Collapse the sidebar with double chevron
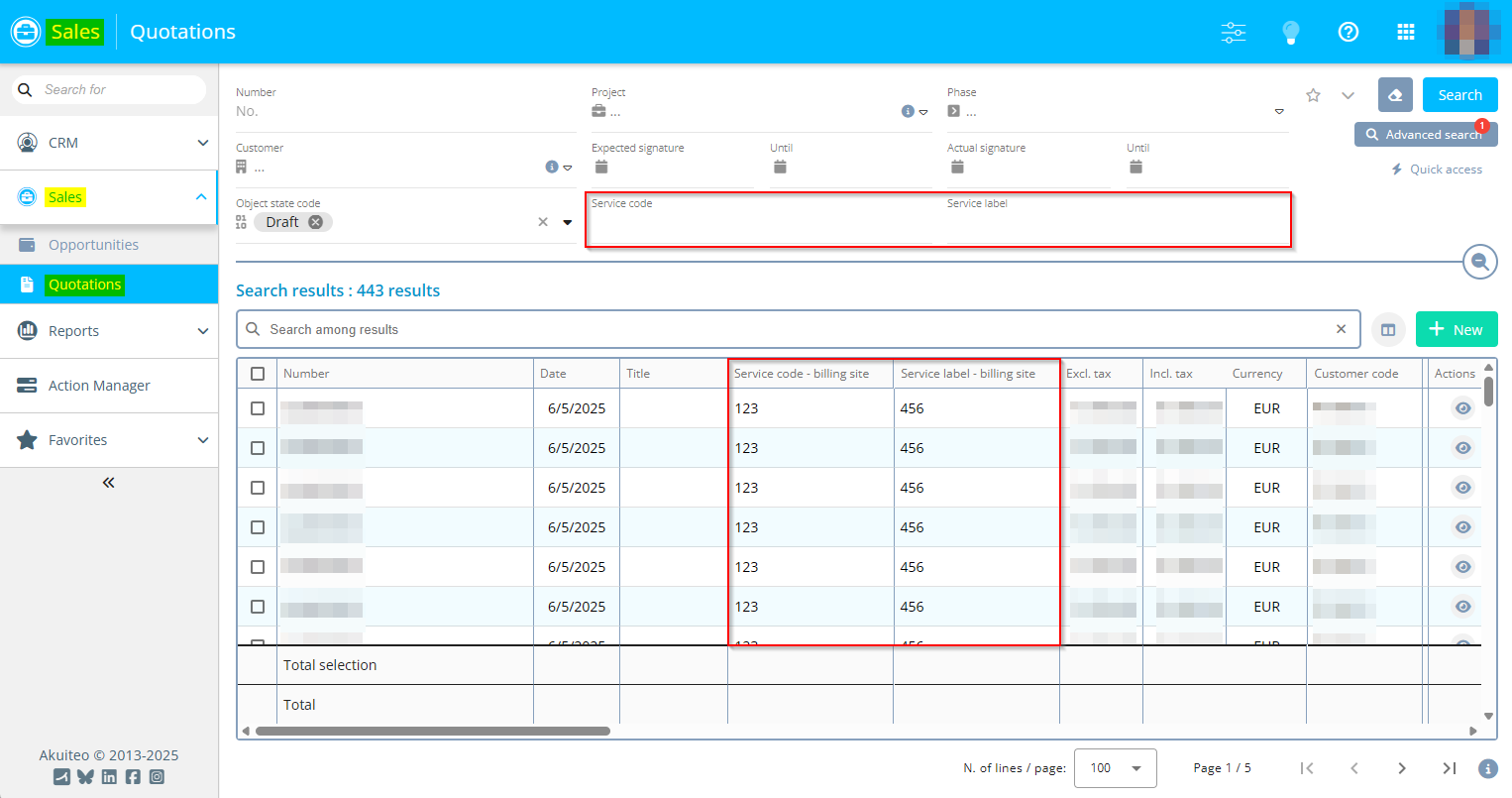This screenshot has width=1512, height=798. 109,483
